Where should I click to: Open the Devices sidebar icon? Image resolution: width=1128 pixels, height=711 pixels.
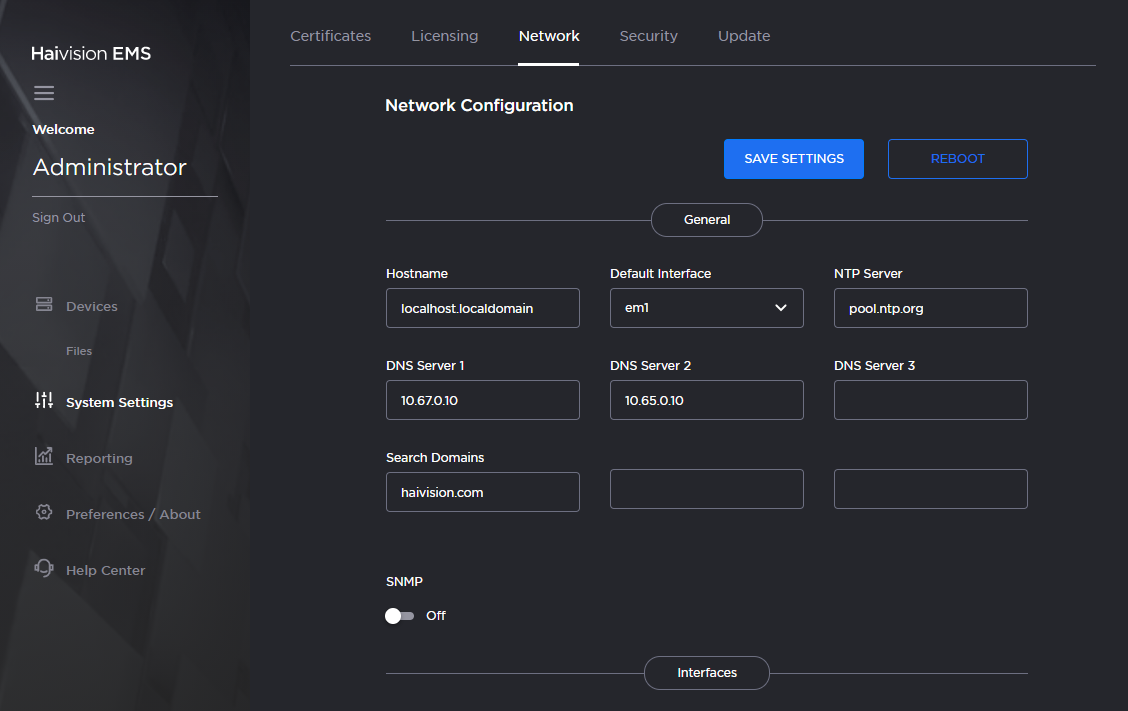point(44,305)
